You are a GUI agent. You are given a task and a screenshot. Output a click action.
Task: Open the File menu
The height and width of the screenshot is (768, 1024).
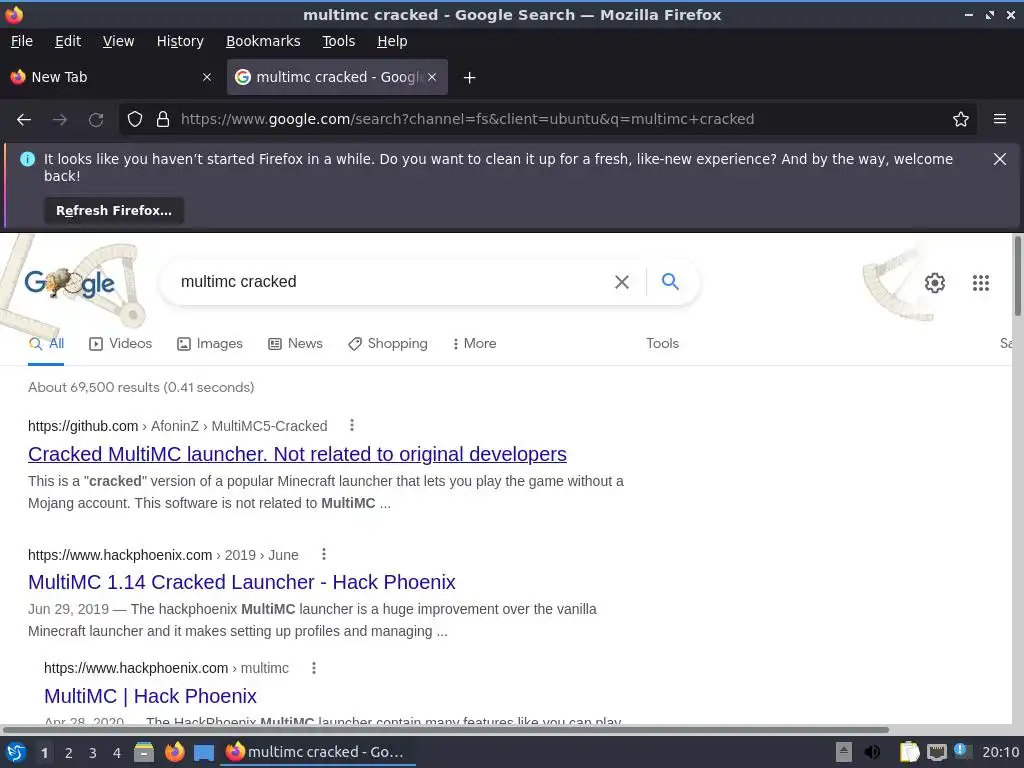point(22,41)
